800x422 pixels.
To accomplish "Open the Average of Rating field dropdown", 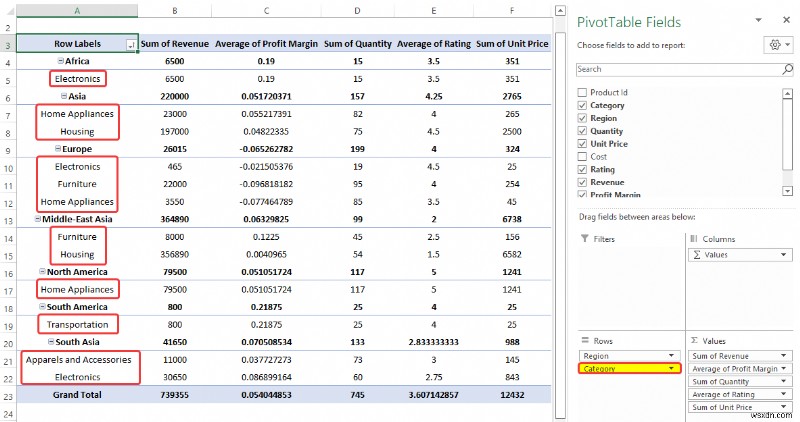I will (784, 394).
